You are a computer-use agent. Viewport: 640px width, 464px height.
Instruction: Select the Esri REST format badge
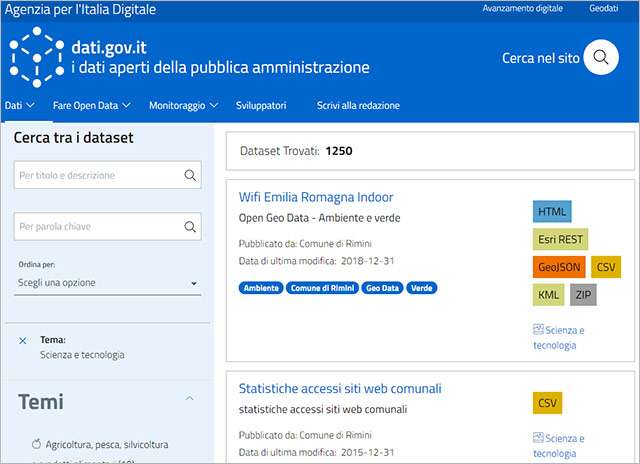[x=560, y=239]
